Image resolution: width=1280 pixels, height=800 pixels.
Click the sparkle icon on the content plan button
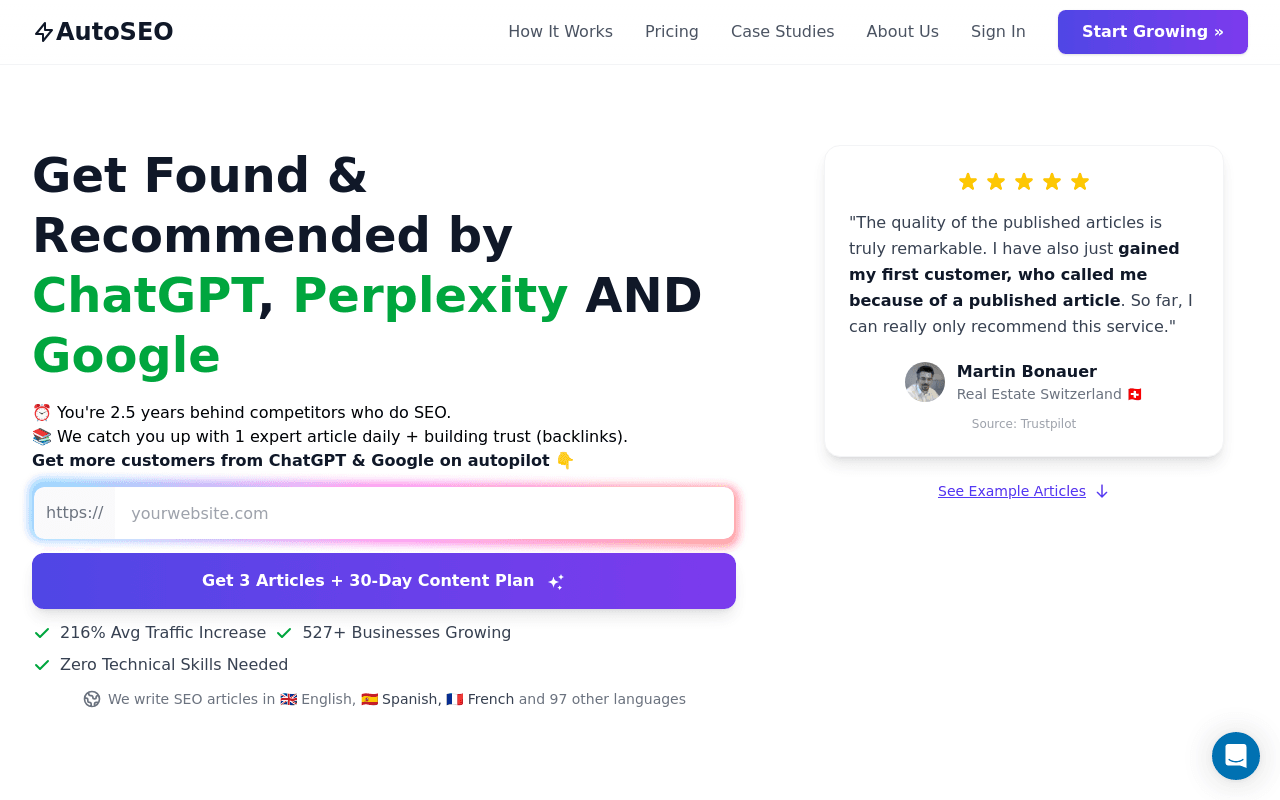pyautogui.click(x=556, y=581)
